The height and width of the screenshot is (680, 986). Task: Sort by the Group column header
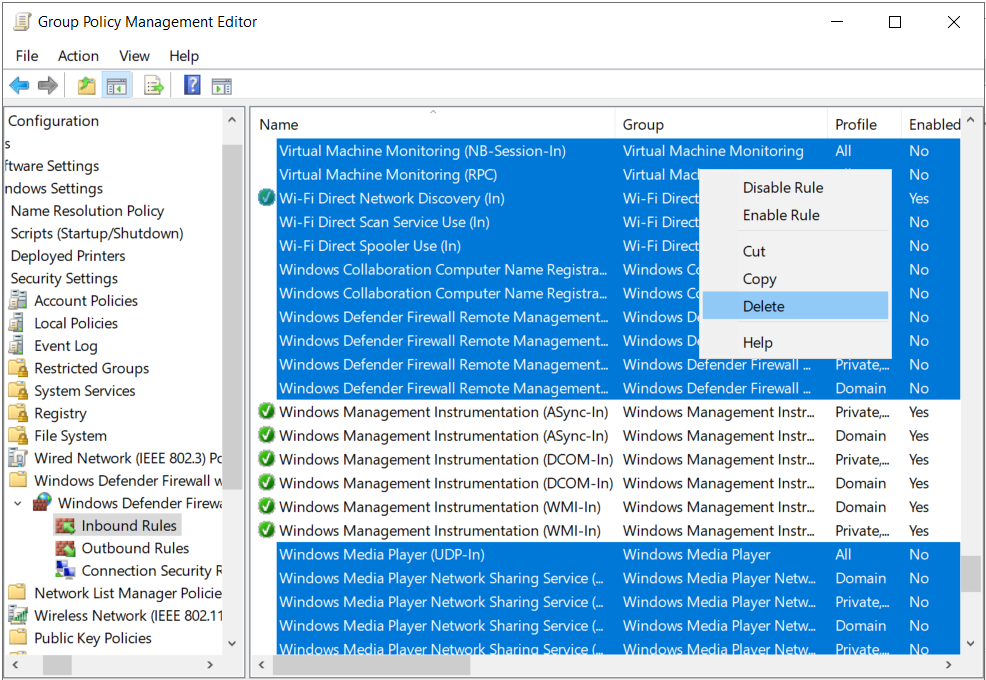pyautogui.click(x=721, y=125)
